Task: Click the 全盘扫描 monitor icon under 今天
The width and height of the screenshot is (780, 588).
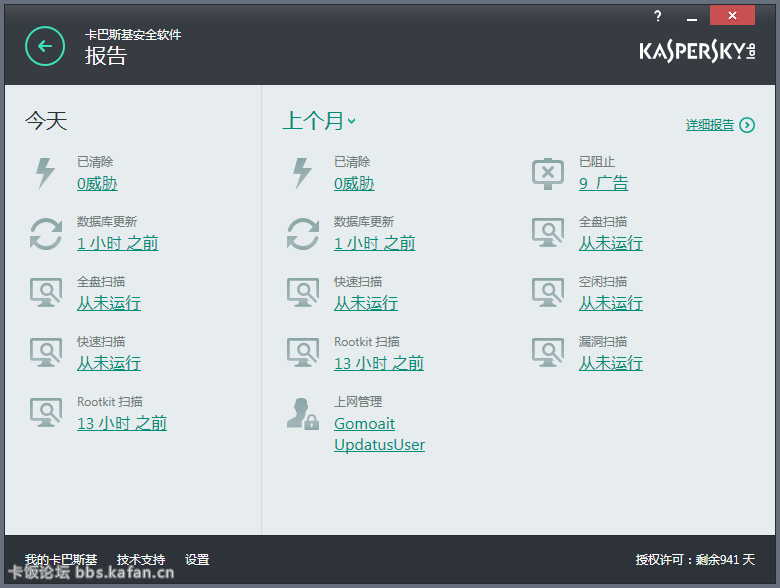Action: click(46, 293)
